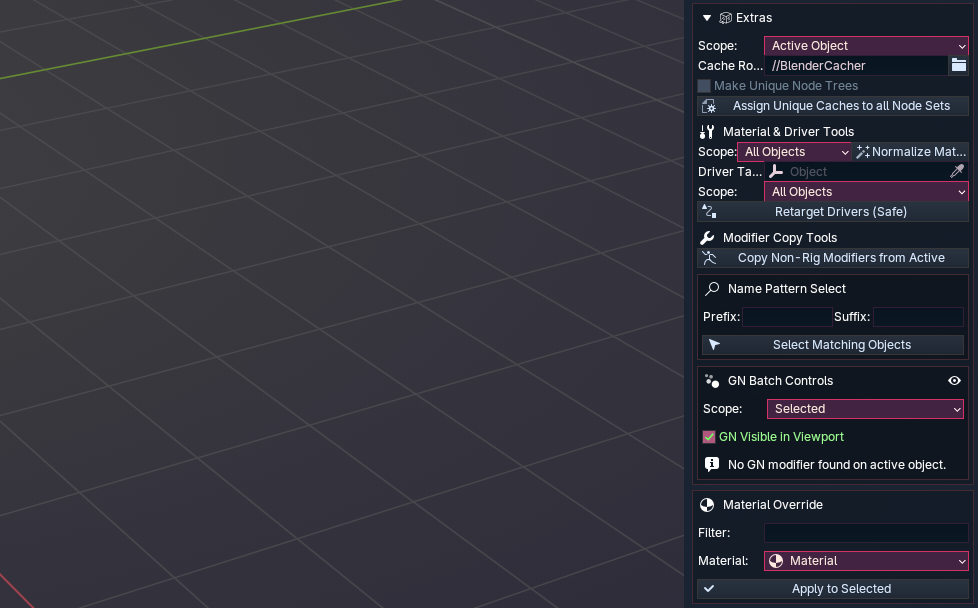Open the Selected scope dropdown in GN Batch Controls
This screenshot has width=978, height=608.
pos(865,409)
